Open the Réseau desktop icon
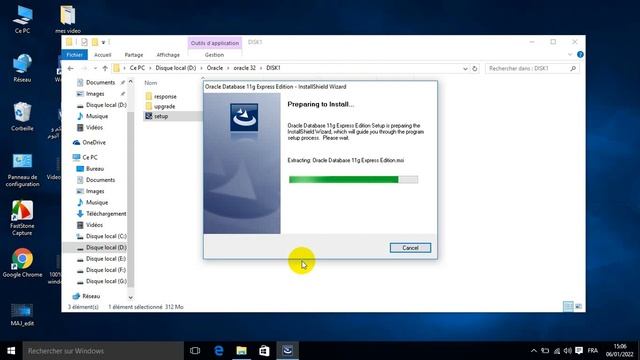The width and height of the screenshot is (640, 360). point(22,68)
